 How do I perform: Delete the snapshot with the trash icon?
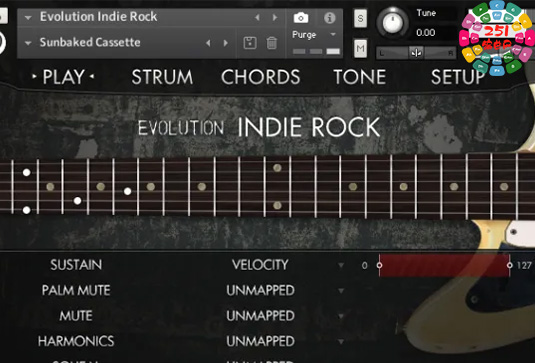pyautogui.click(x=272, y=43)
